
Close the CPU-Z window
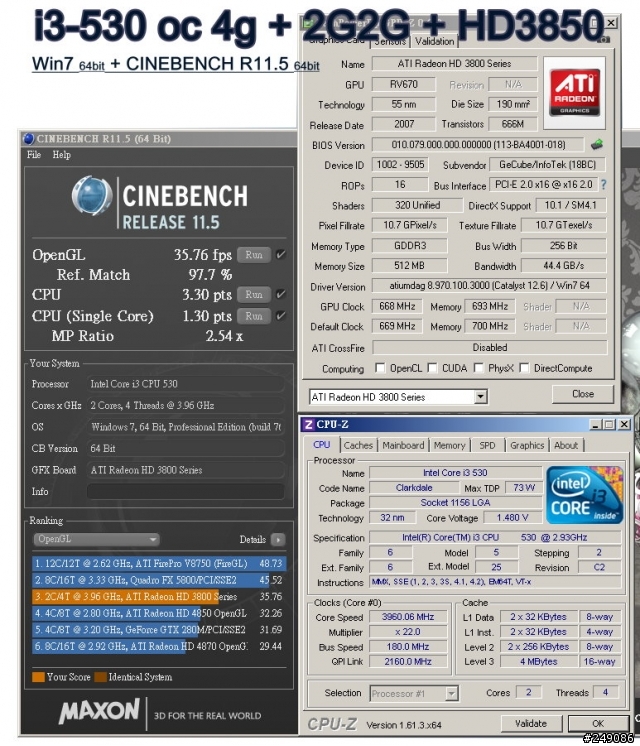click(624, 424)
